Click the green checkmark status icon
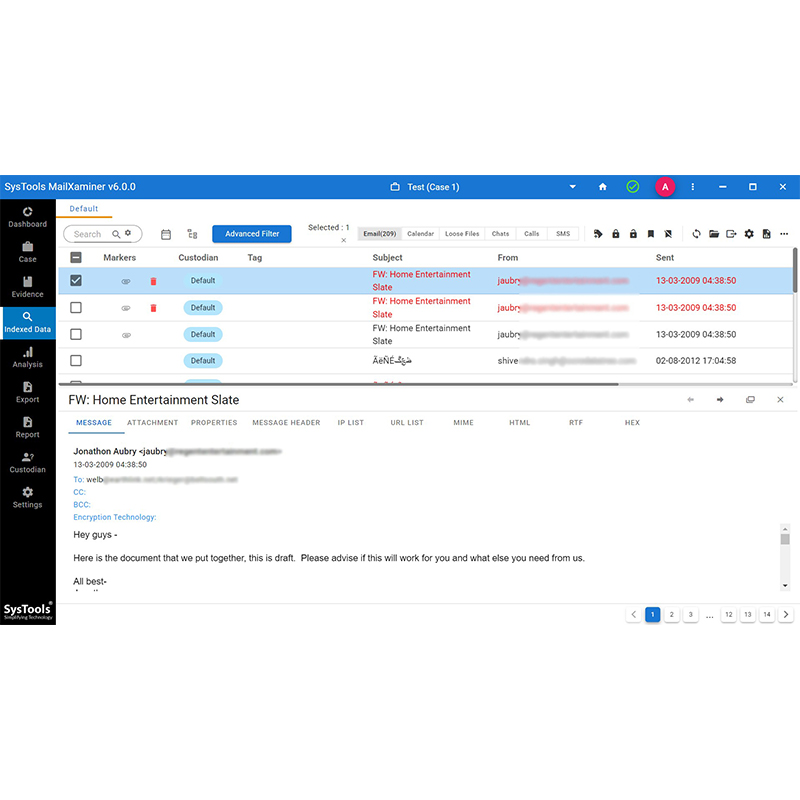The width and height of the screenshot is (800, 800). 633,187
